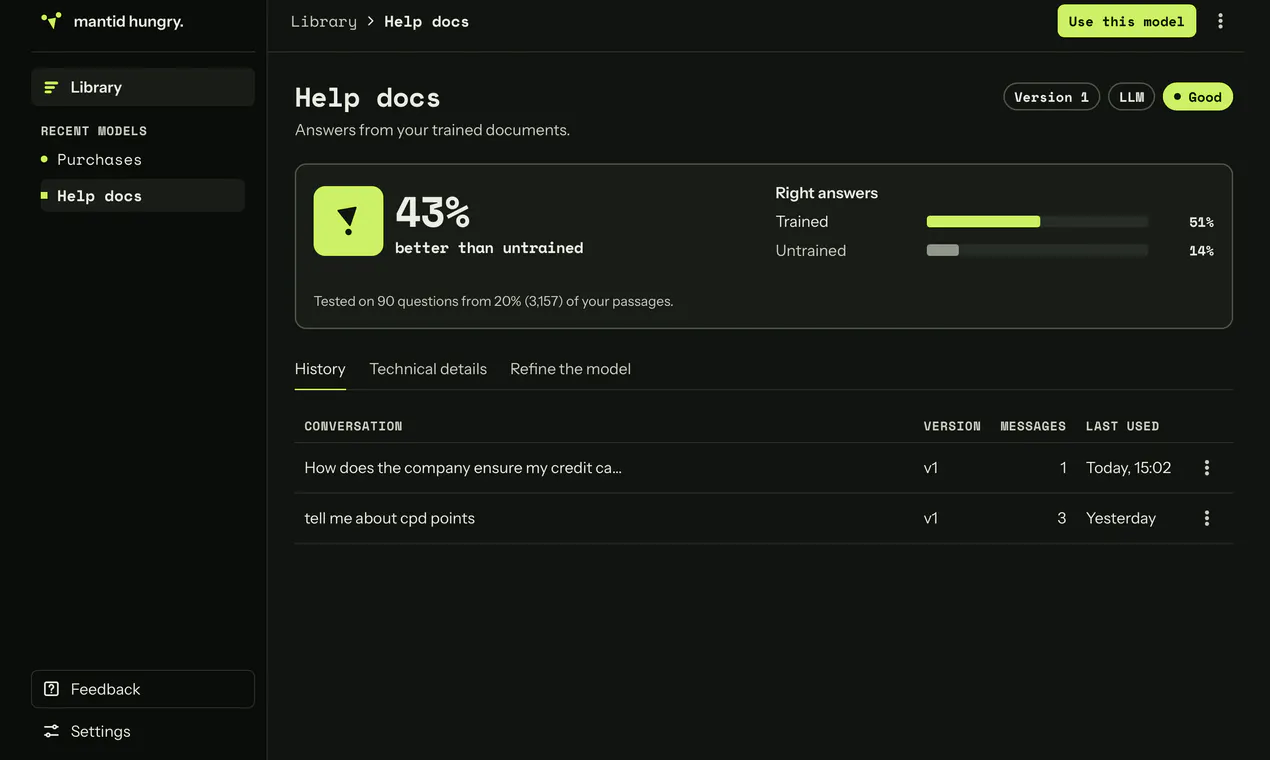Click the Use this model button
Viewport: 1270px width, 760px height.
(x=1126, y=21)
